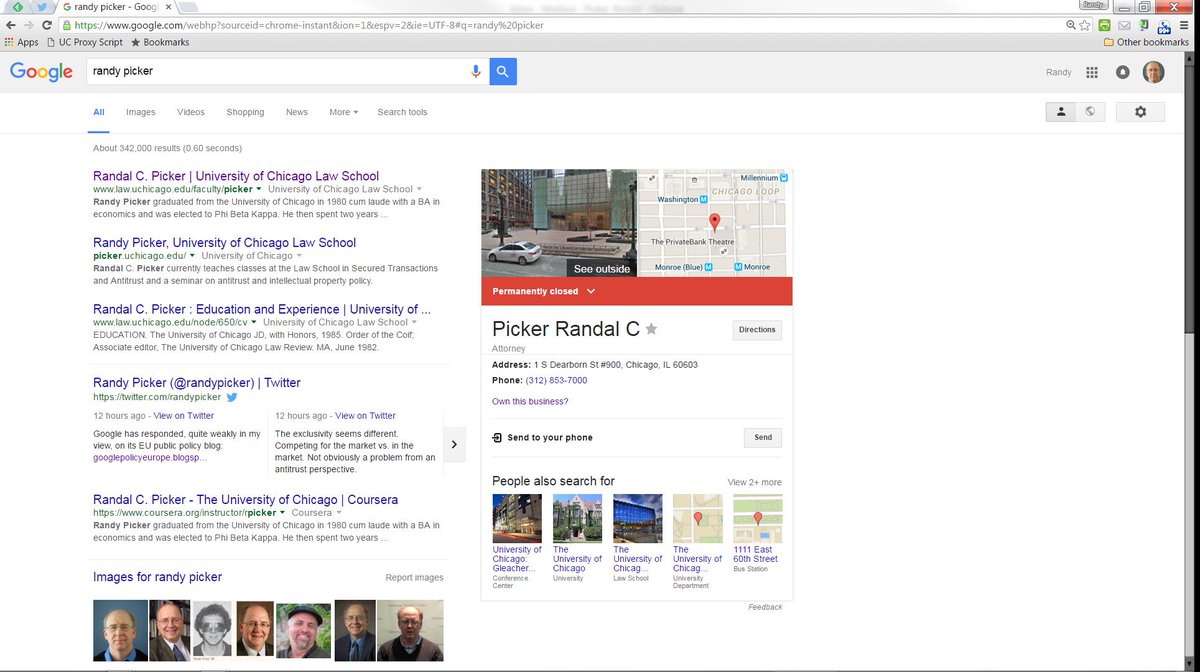Viewport: 1200px width, 672px height.
Task: Click Report images link
Action: coord(414,578)
